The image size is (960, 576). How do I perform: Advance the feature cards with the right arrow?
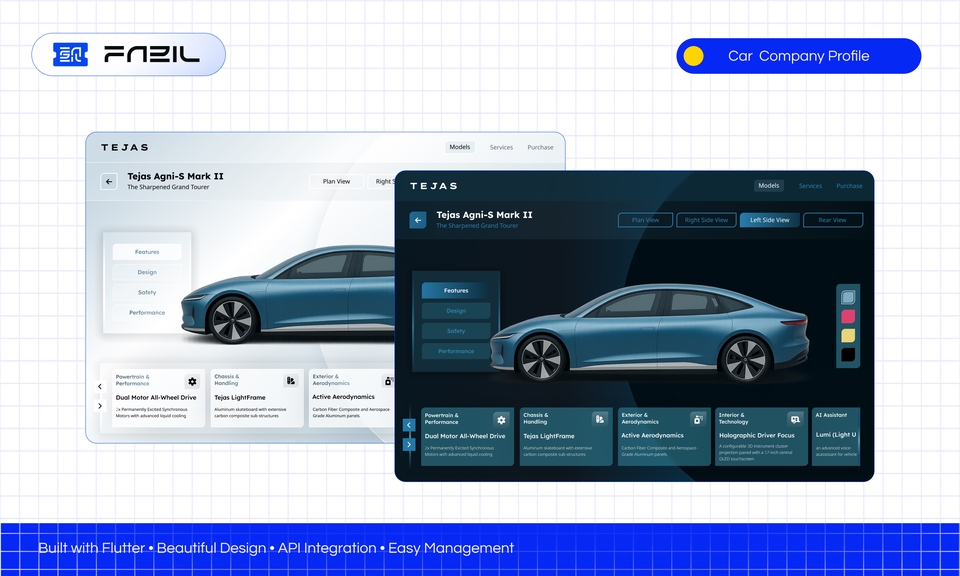(x=408, y=443)
